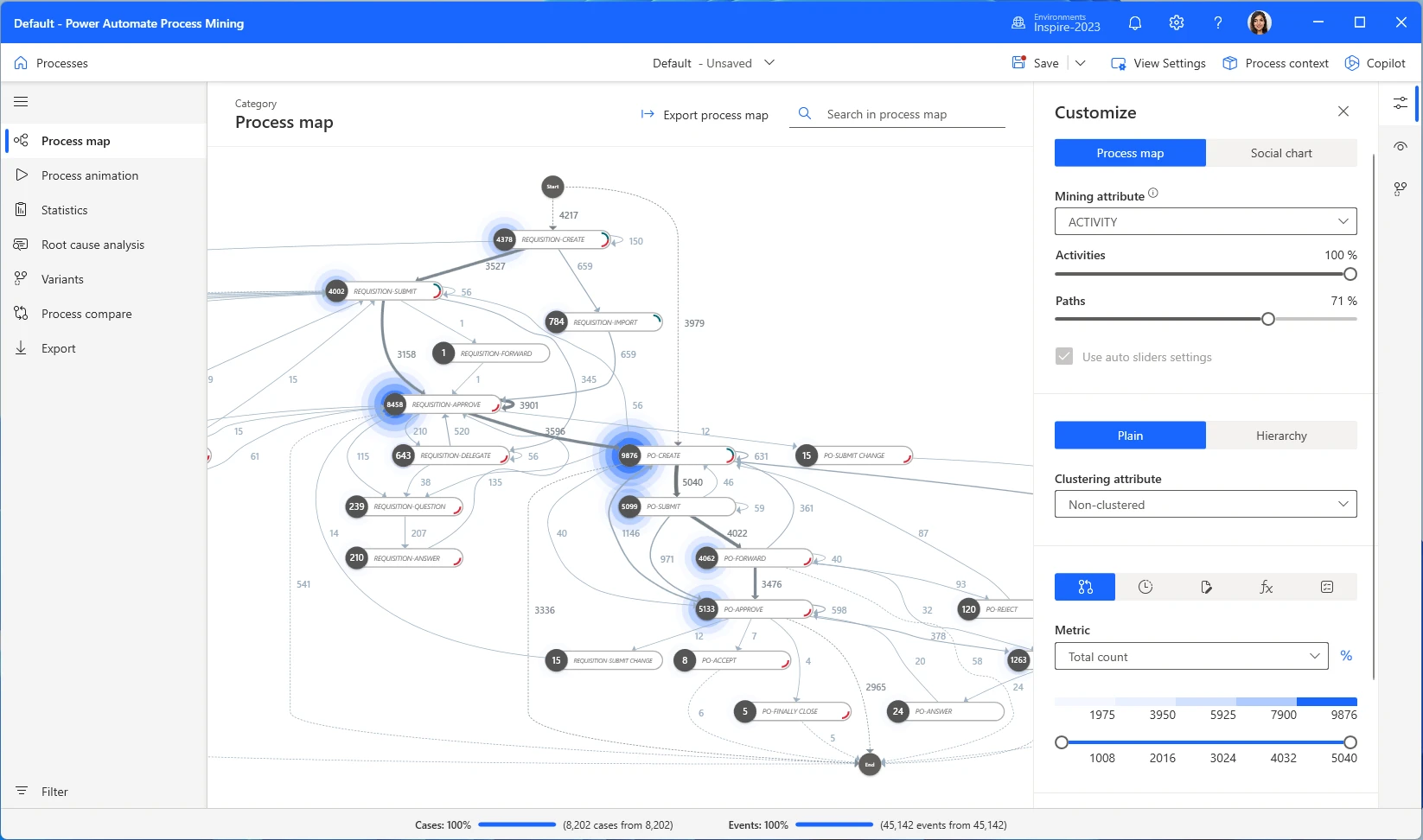This screenshot has height=840, width=1423.
Task: Open the Process map sidebar entry
Action: coord(76,140)
